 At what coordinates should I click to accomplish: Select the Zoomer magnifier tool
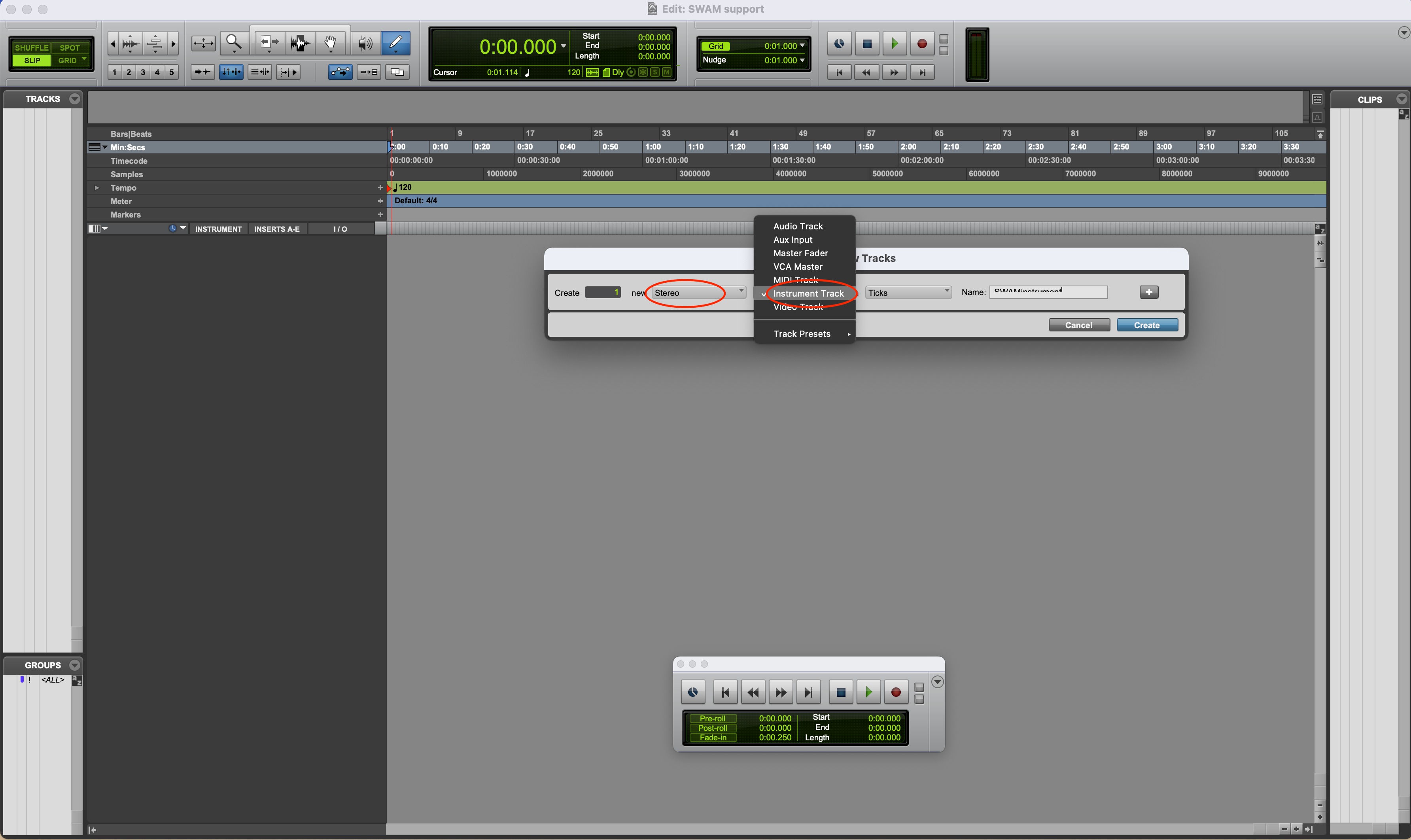click(x=234, y=43)
